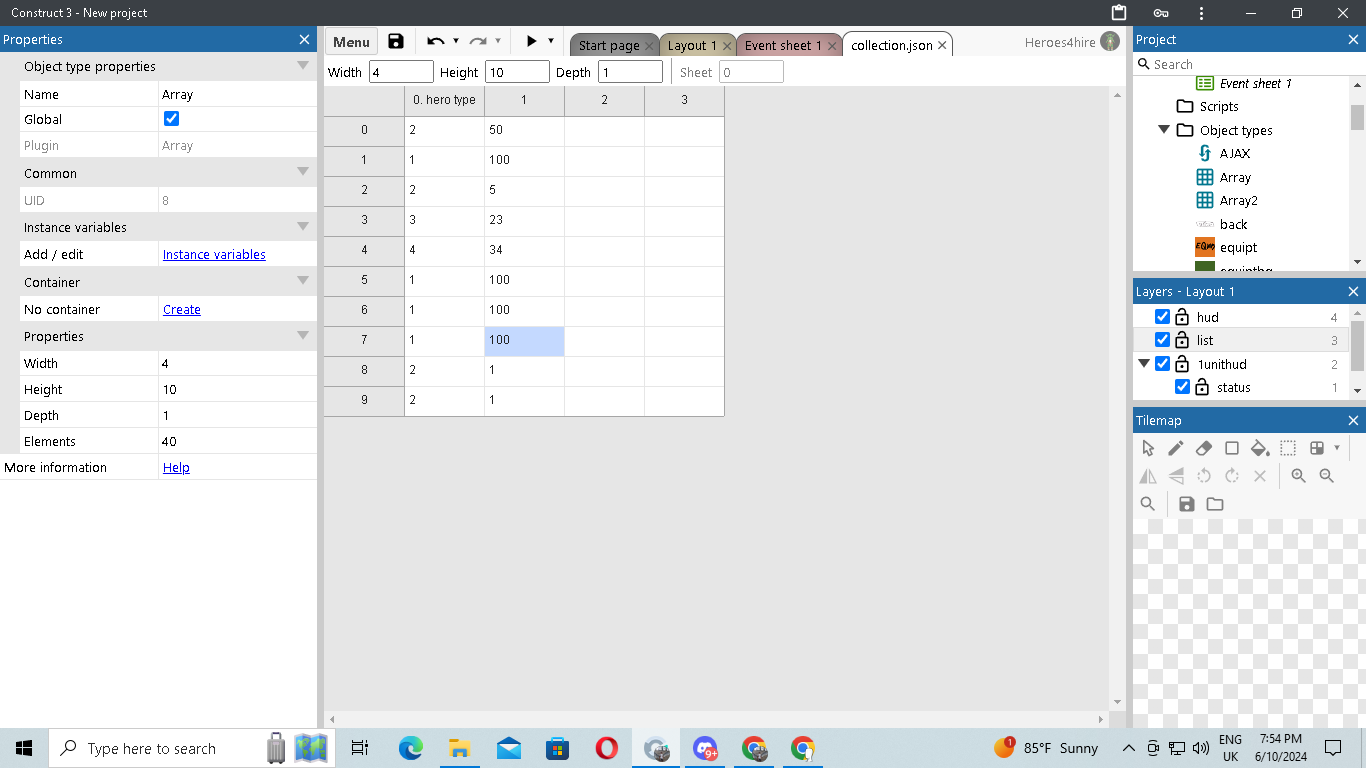
Task: Open the preview options dropdown arrow
Action: (x=551, y=41)
